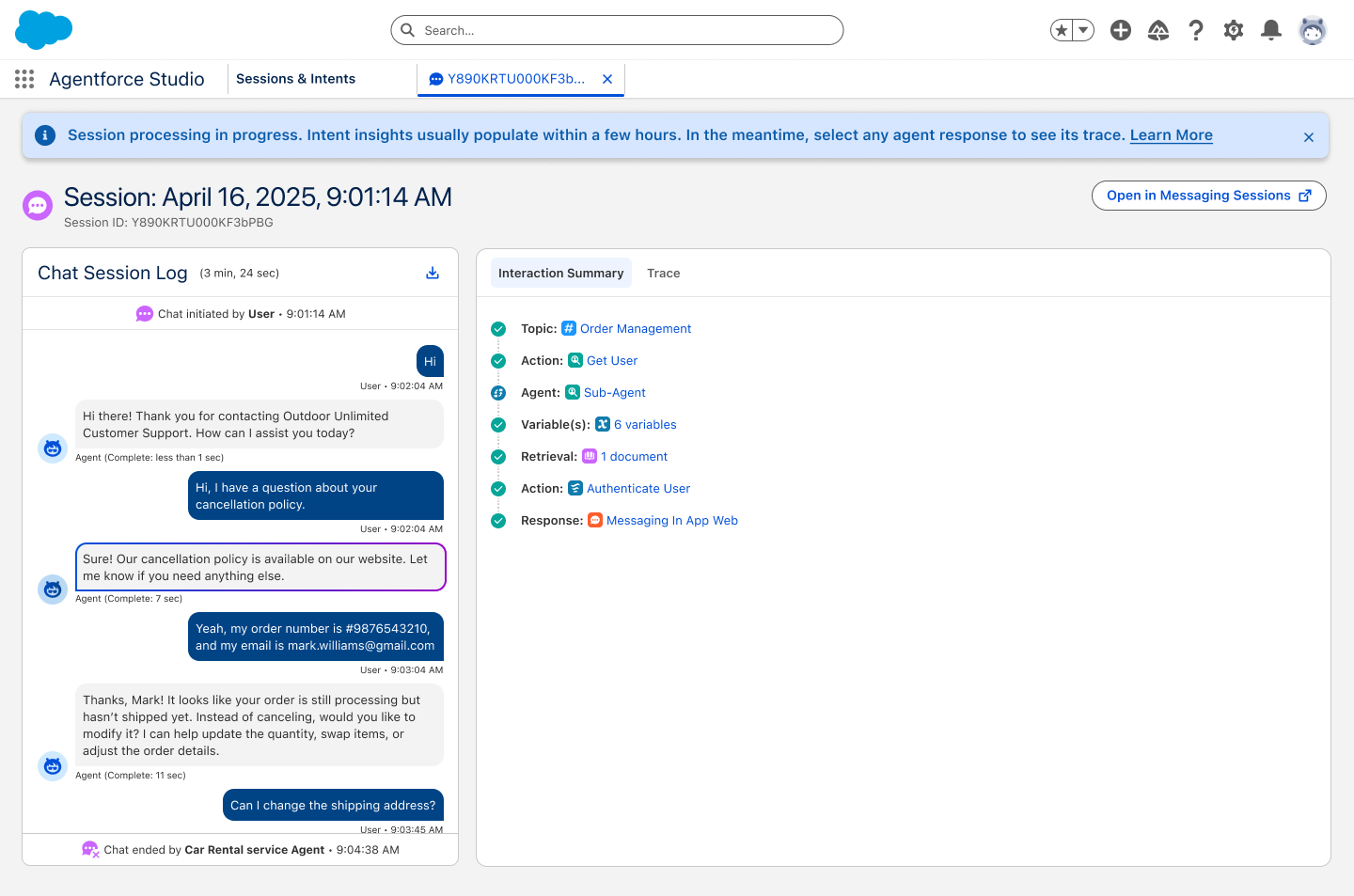This screenshot has height=896, width=1354.
Task: Click the "Session: April 16, 2025, 9:01:14 AM" heading
Action: pyautogui.click(x=259, y=197)
